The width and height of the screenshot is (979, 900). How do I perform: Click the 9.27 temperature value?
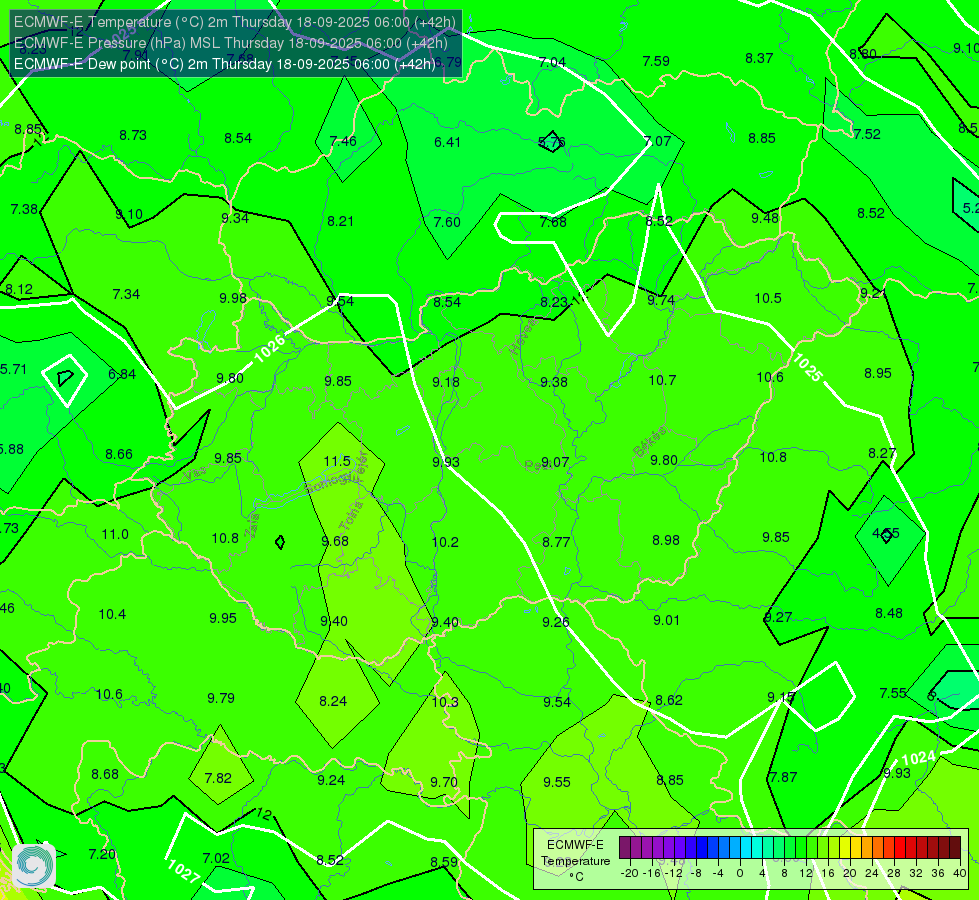778,617
